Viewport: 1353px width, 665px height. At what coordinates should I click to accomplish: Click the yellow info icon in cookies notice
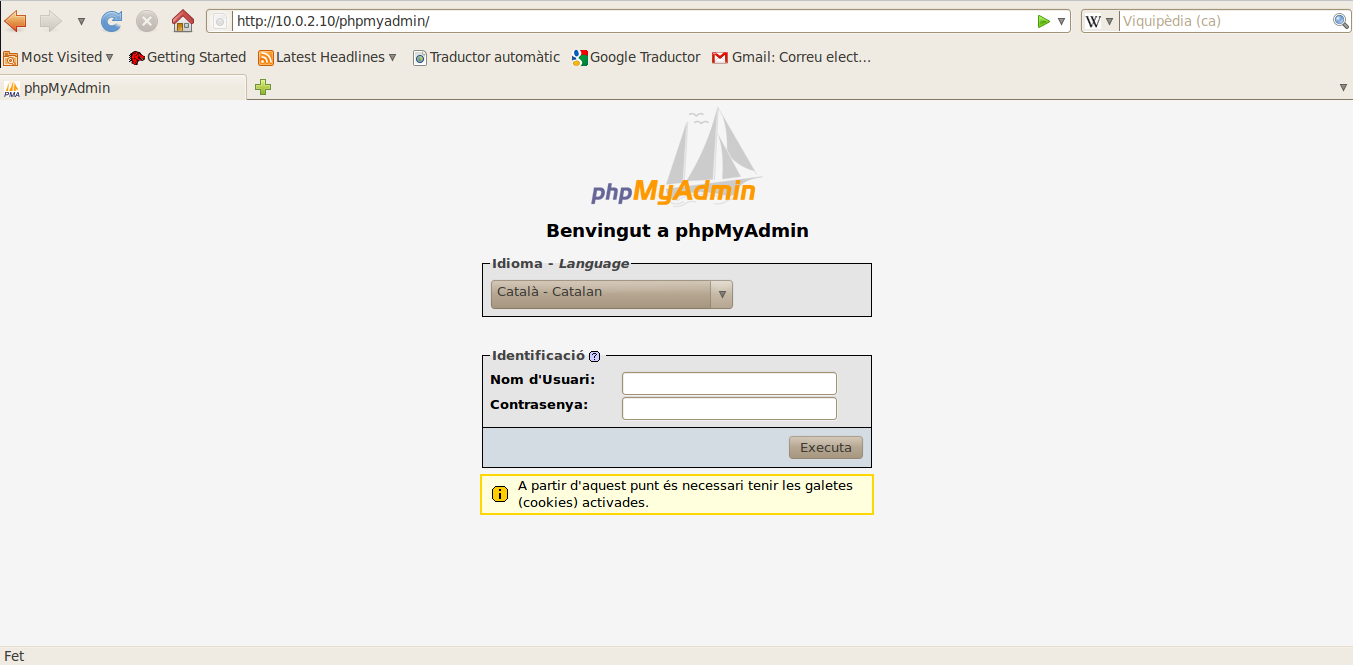click(x=500, y=494)
